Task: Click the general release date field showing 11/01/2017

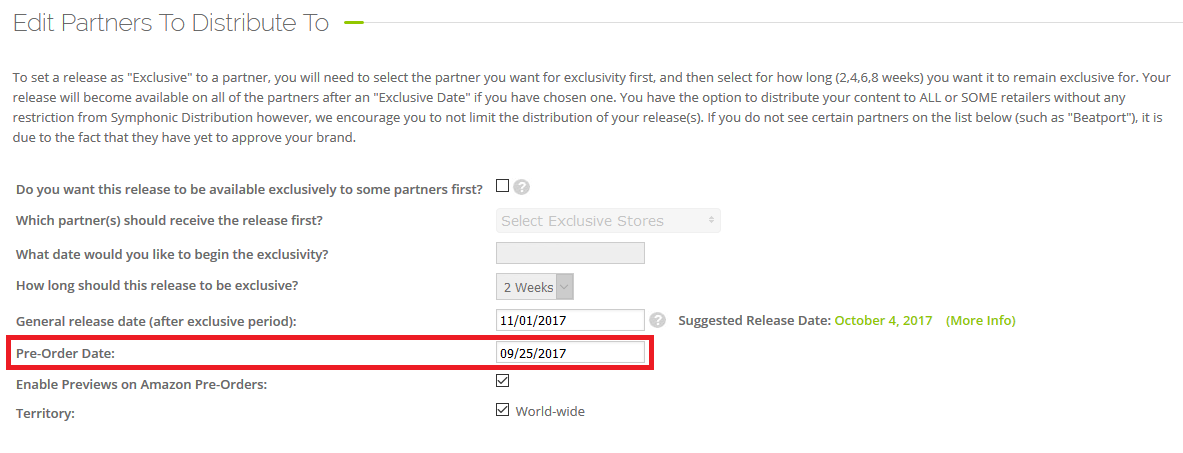Action: [x=570, y=320]
